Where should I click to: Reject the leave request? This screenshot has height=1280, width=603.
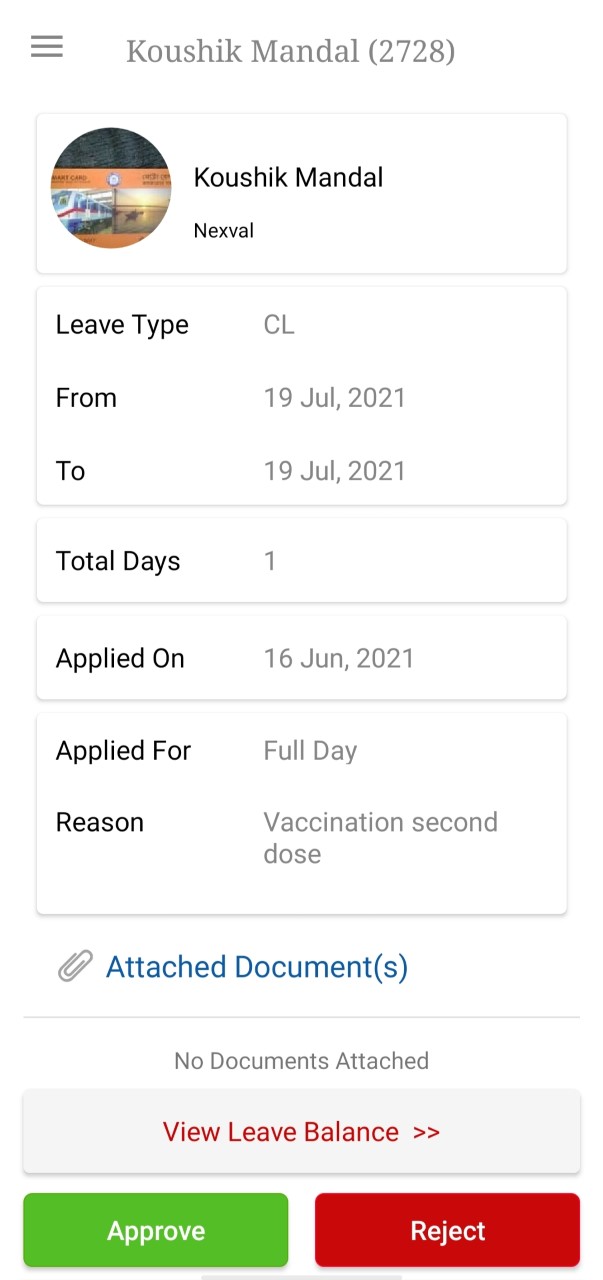point(447,1230)
